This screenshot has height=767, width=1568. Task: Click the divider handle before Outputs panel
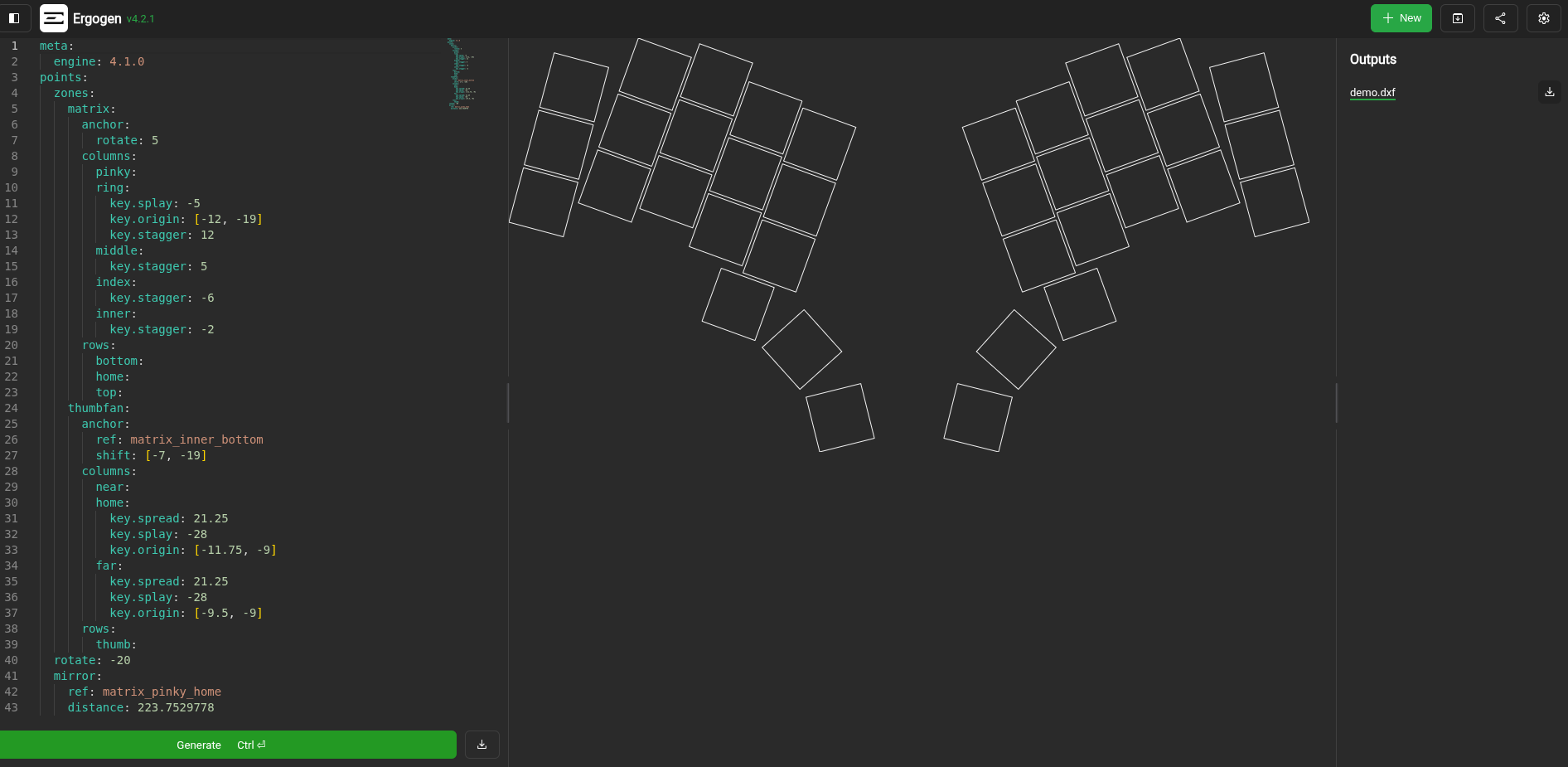click(x=1336, y=403)
